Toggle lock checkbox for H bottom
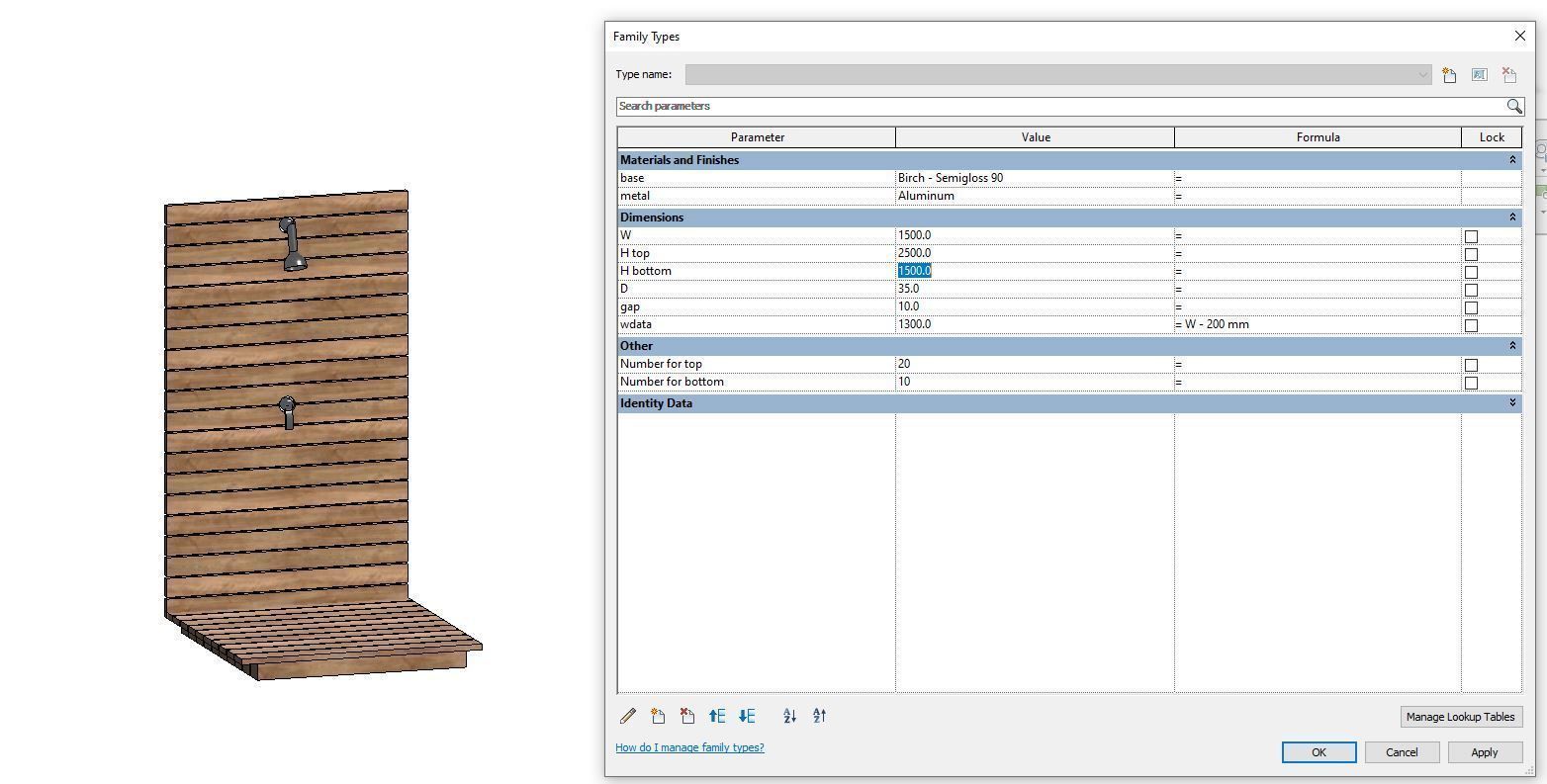1547x784 pixels. 1471,272
